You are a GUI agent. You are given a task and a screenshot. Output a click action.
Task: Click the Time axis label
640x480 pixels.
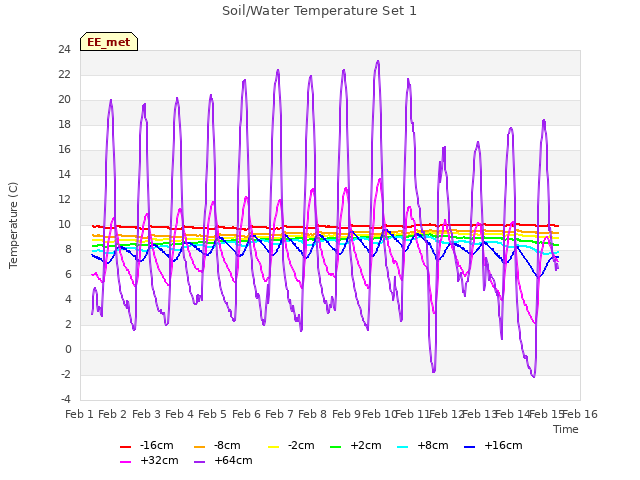click(x=566, y=429)
